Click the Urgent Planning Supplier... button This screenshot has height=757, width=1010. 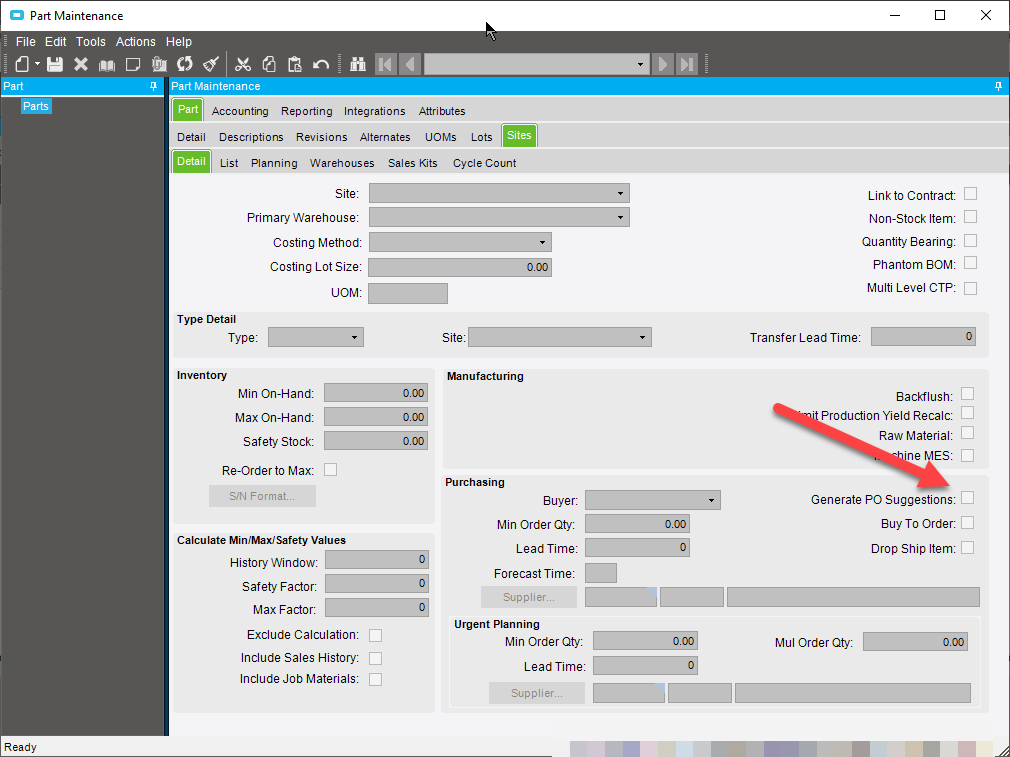[537, 693]
